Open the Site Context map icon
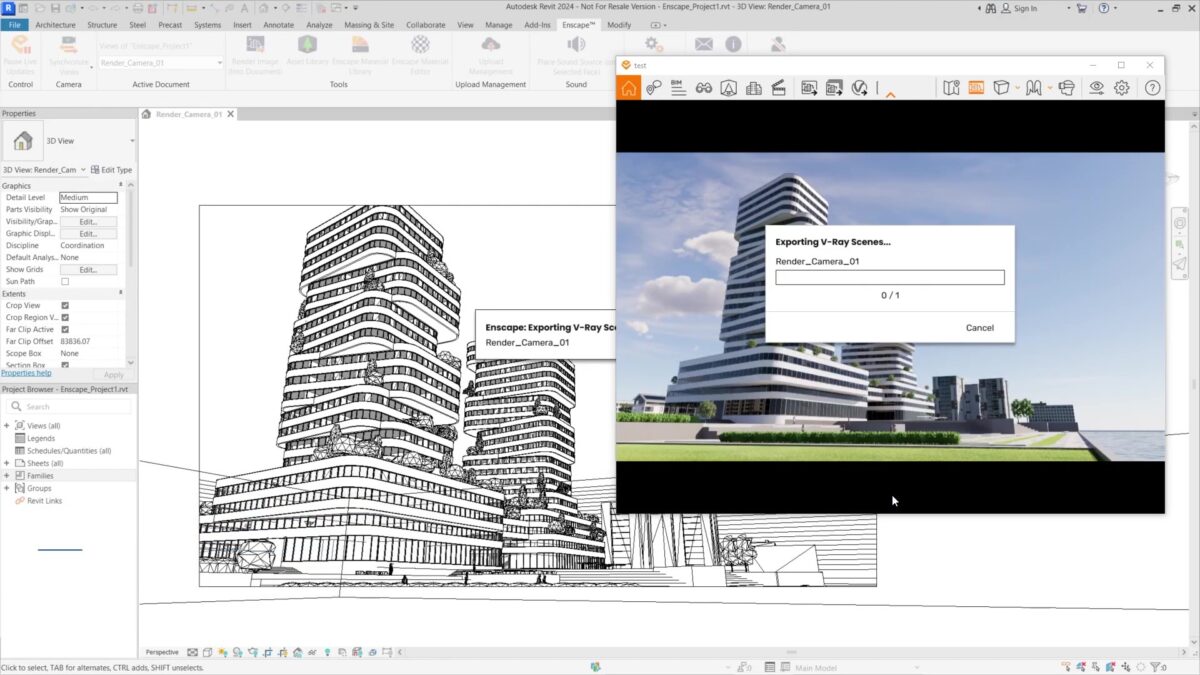 (951, 88)
